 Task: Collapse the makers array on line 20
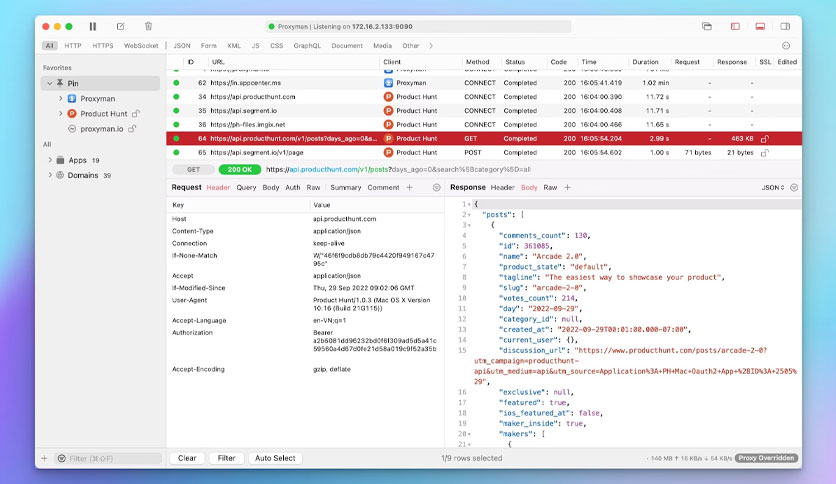[469, 434]
